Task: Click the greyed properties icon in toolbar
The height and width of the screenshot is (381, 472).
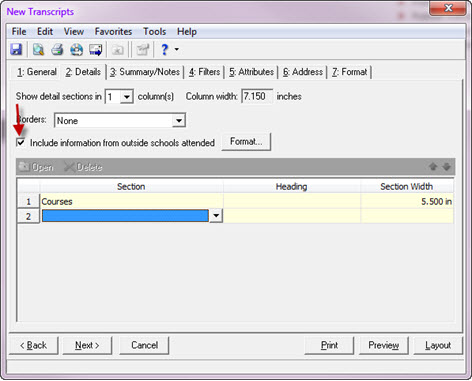Action: click(142, 50)
